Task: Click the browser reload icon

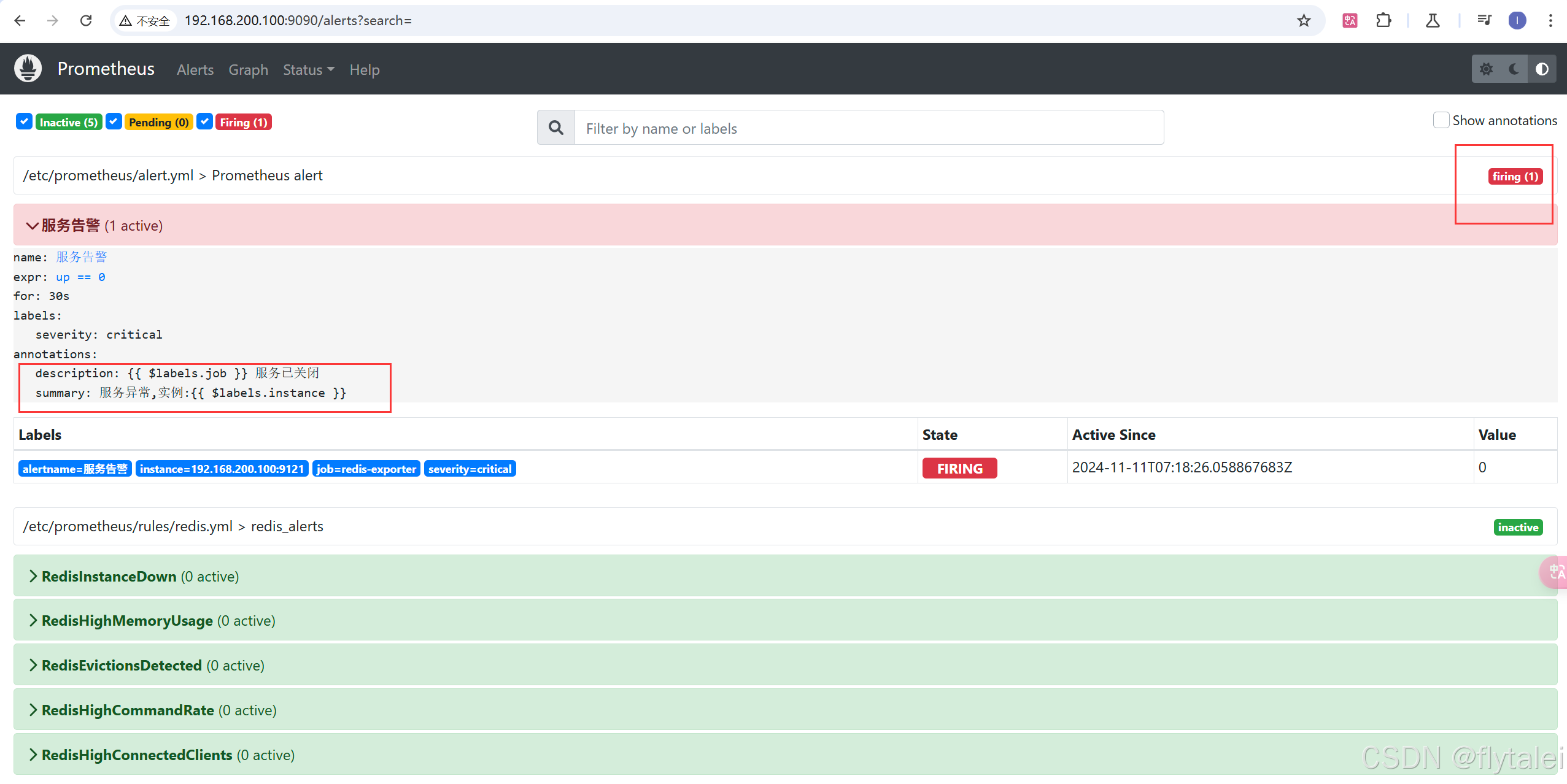Action: pyautogui.click(x=86, y=21)
